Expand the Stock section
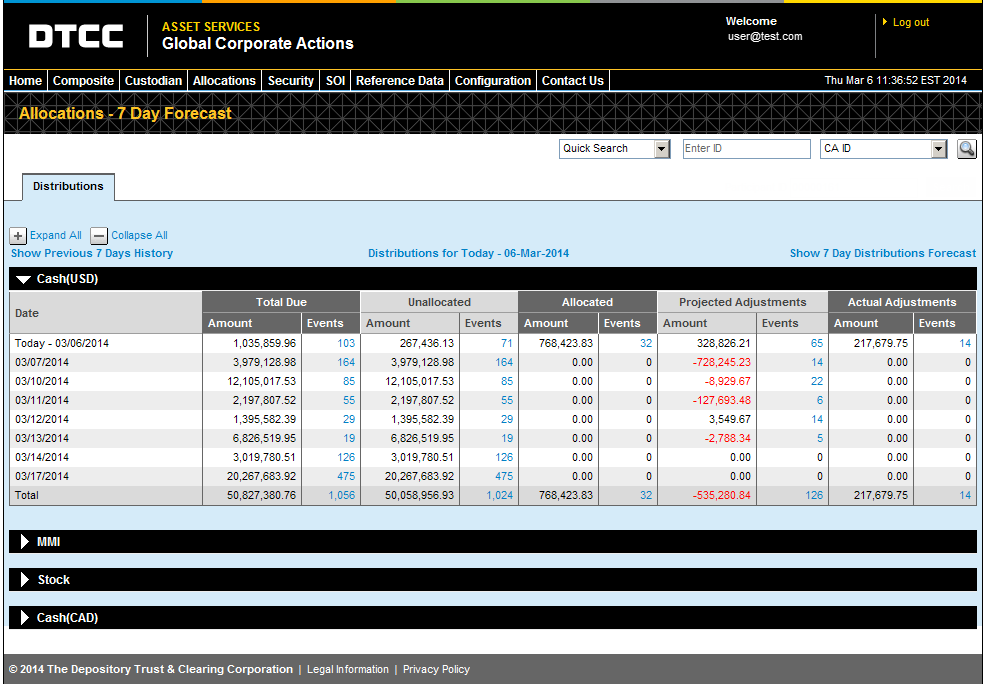The width and height of the screenshot is (985, 688). click(25, 580)
